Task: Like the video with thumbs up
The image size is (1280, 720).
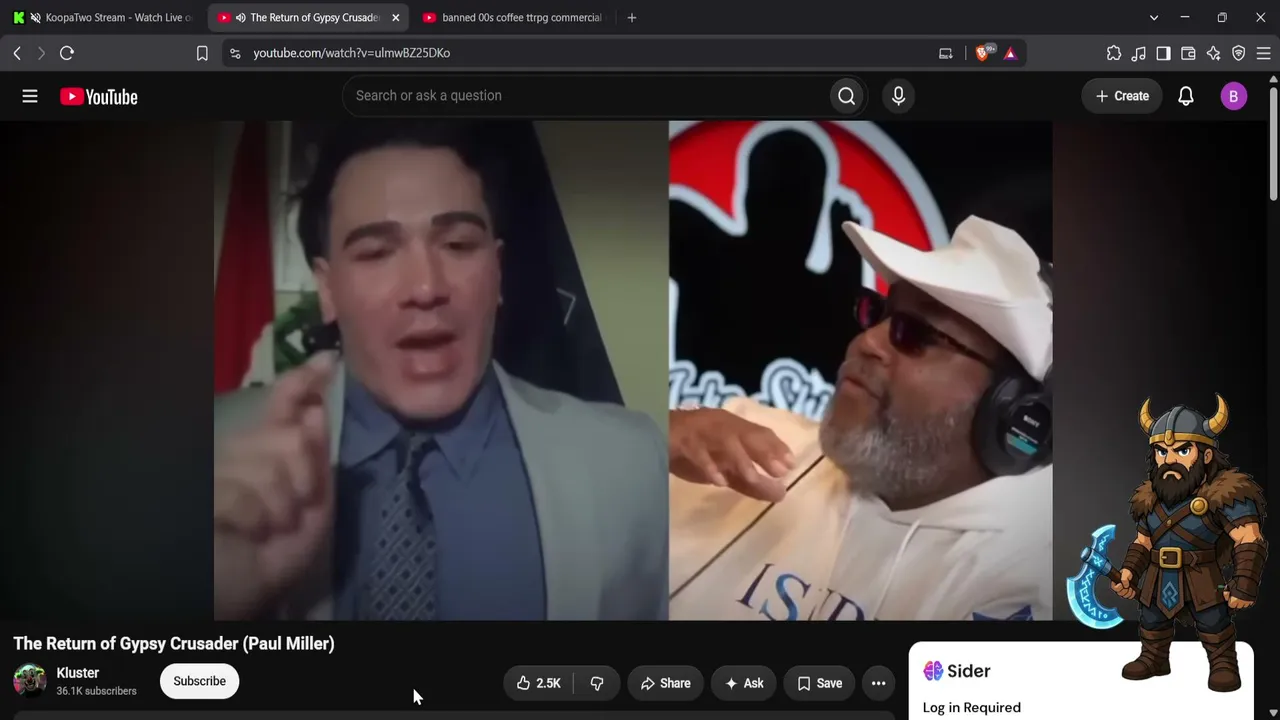Action: point(539,683)
